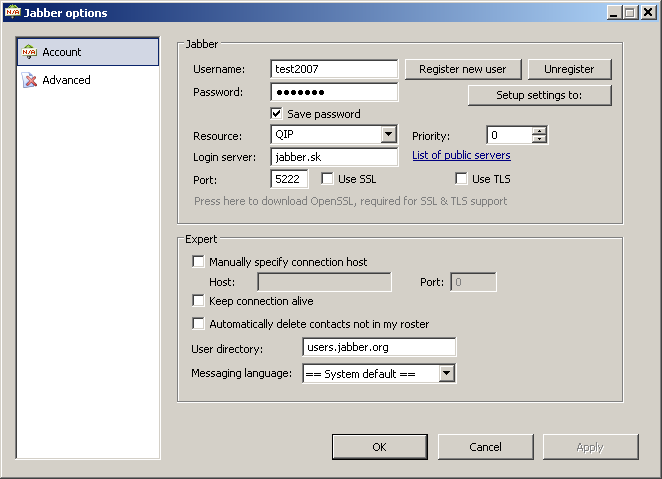662x479 pixels.
Task: Toggle the Save password checkbox
Action: pos(276,114)
